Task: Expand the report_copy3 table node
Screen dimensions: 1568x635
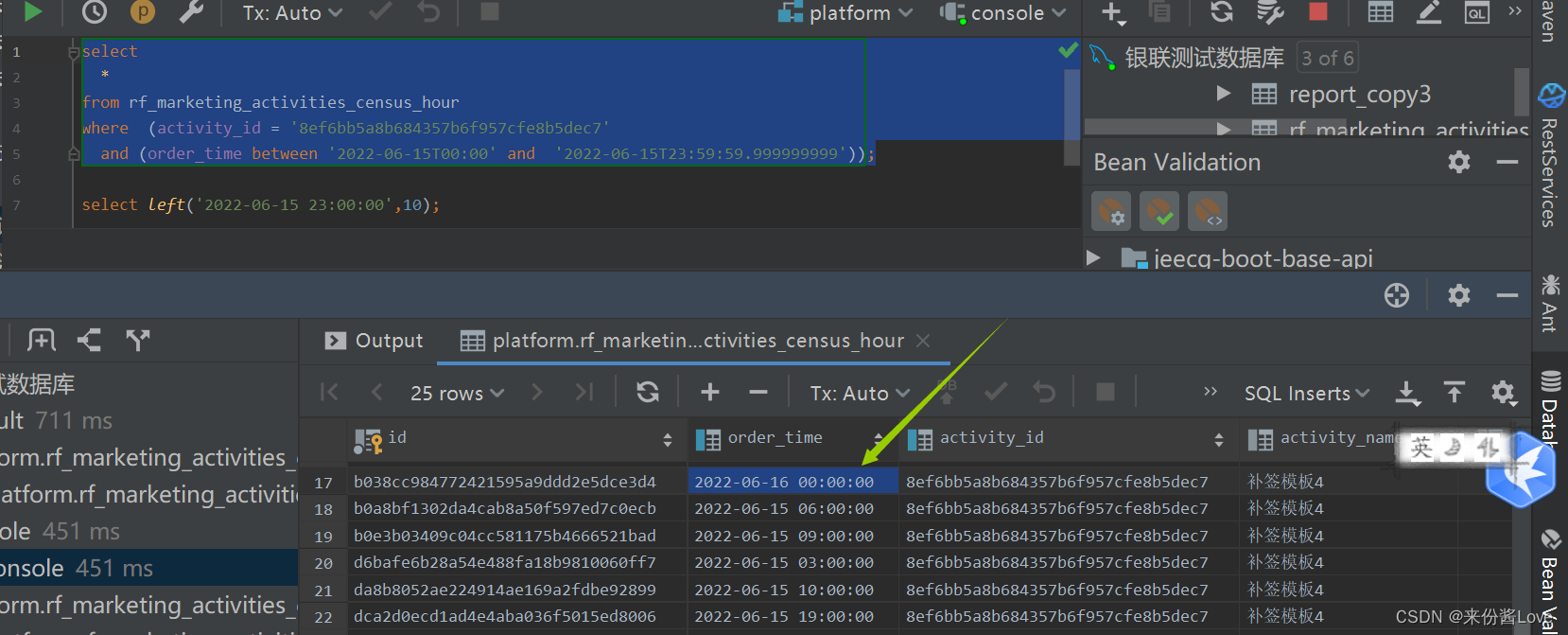Action: coord(1224,94)
